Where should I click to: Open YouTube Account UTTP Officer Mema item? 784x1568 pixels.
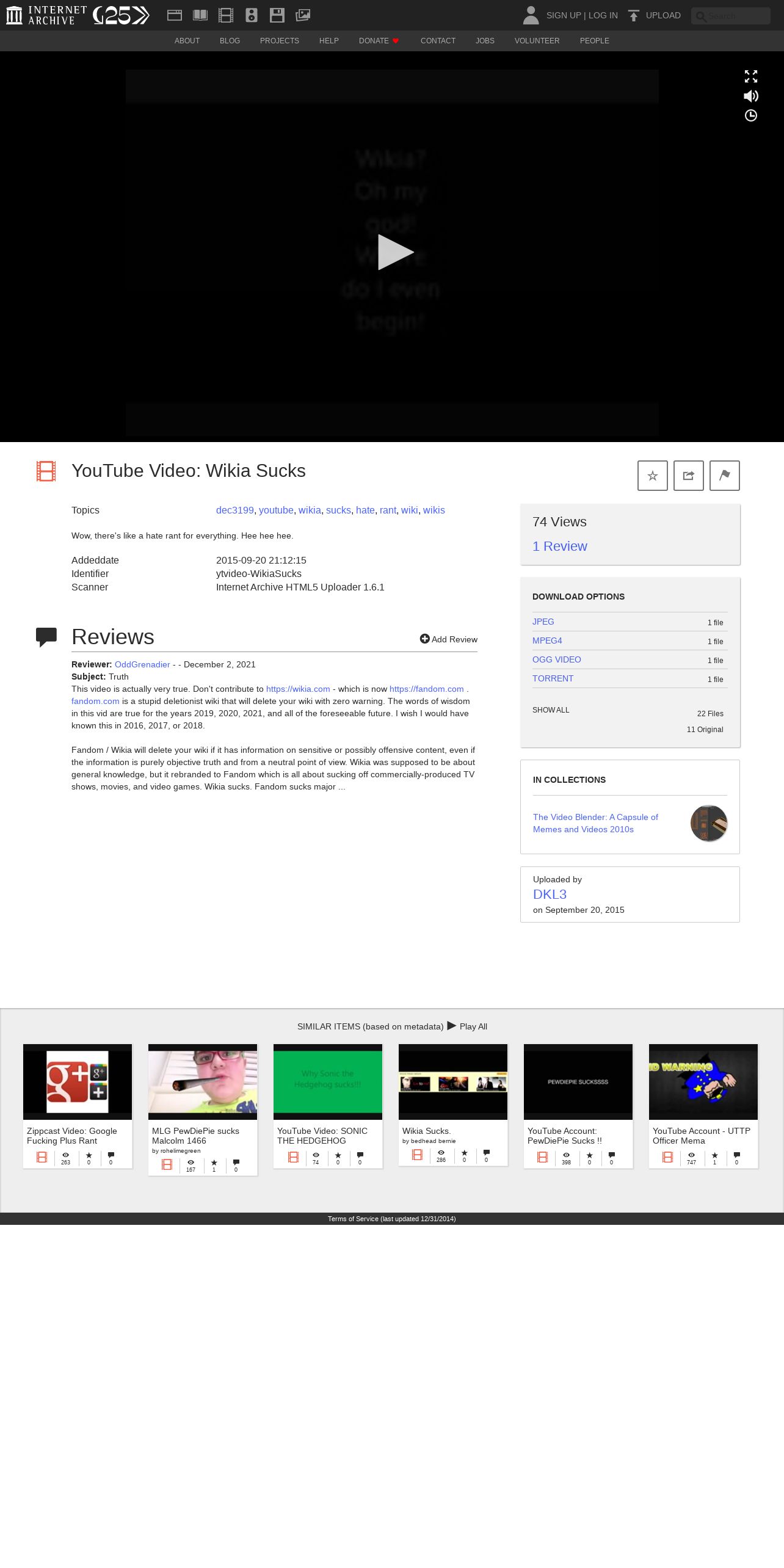703,1106
